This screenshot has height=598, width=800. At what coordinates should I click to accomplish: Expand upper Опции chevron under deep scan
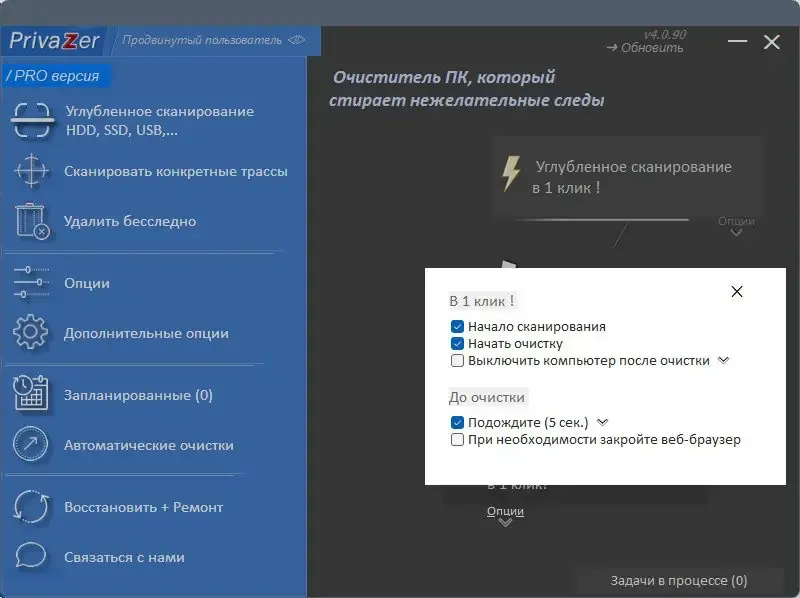tap(736, 233)
